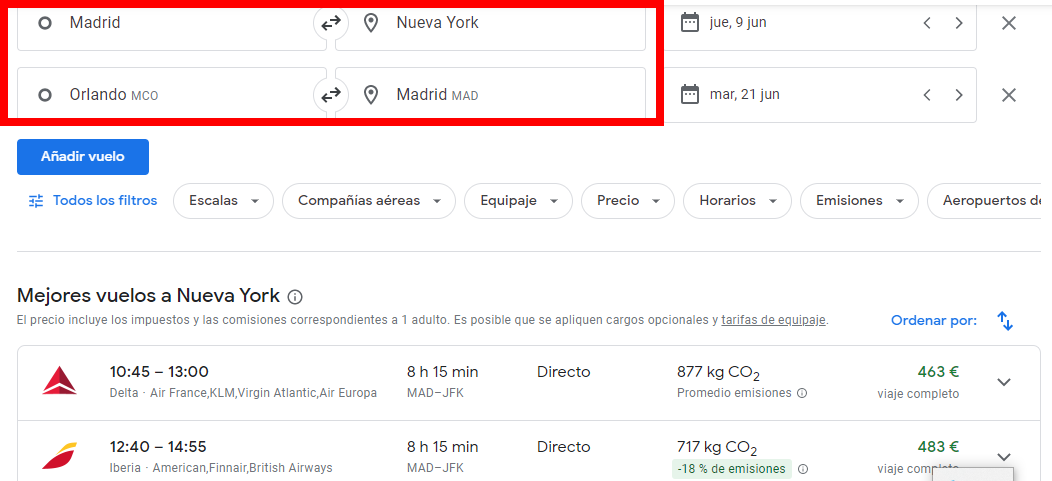The image size is (1052, 481).
Task: Open calendar icon for mar, 21 jun
Action: click(690, 94)
